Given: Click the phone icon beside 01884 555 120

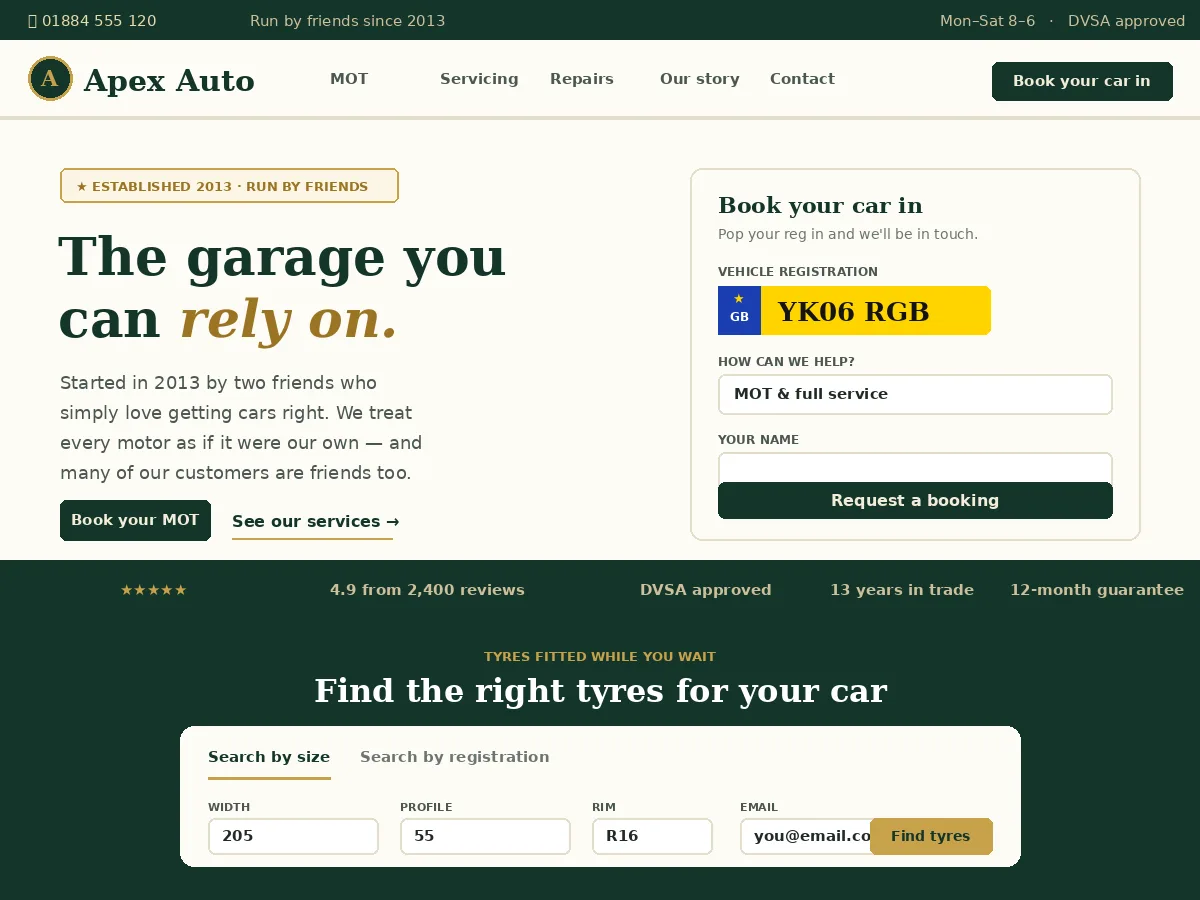Looking at the screenshot, I should point(32,21).
